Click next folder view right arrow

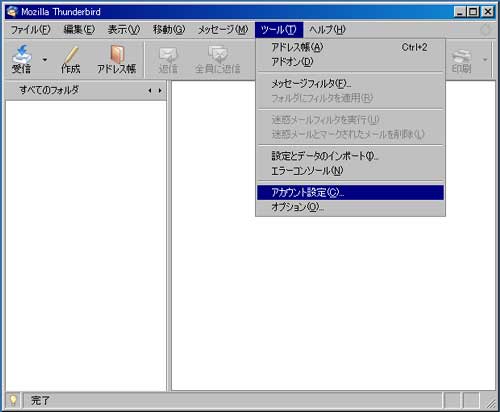point(160,90)
